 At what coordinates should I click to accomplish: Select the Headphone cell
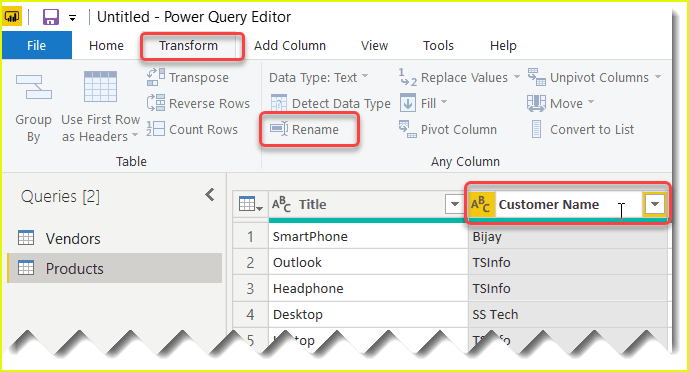pos(368,288)
